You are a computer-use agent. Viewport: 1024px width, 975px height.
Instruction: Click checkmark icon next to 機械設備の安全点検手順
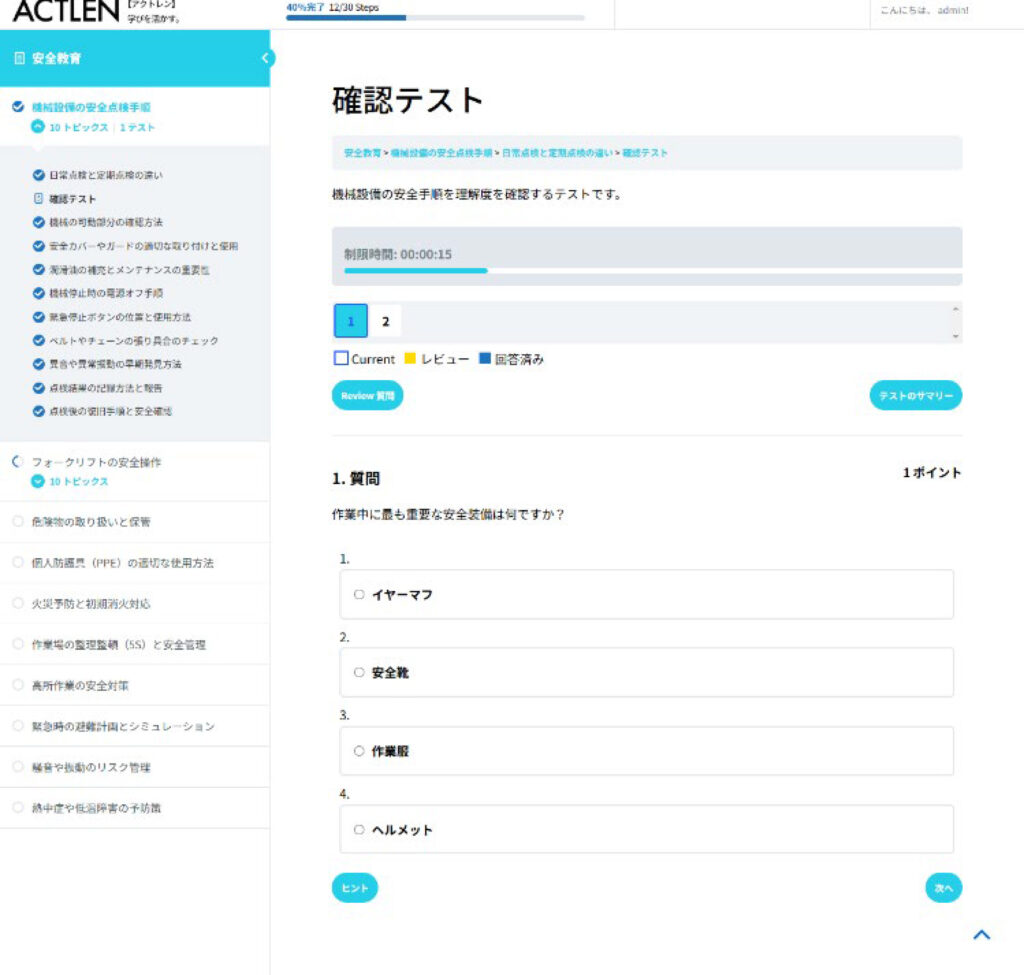click(18, 106)
